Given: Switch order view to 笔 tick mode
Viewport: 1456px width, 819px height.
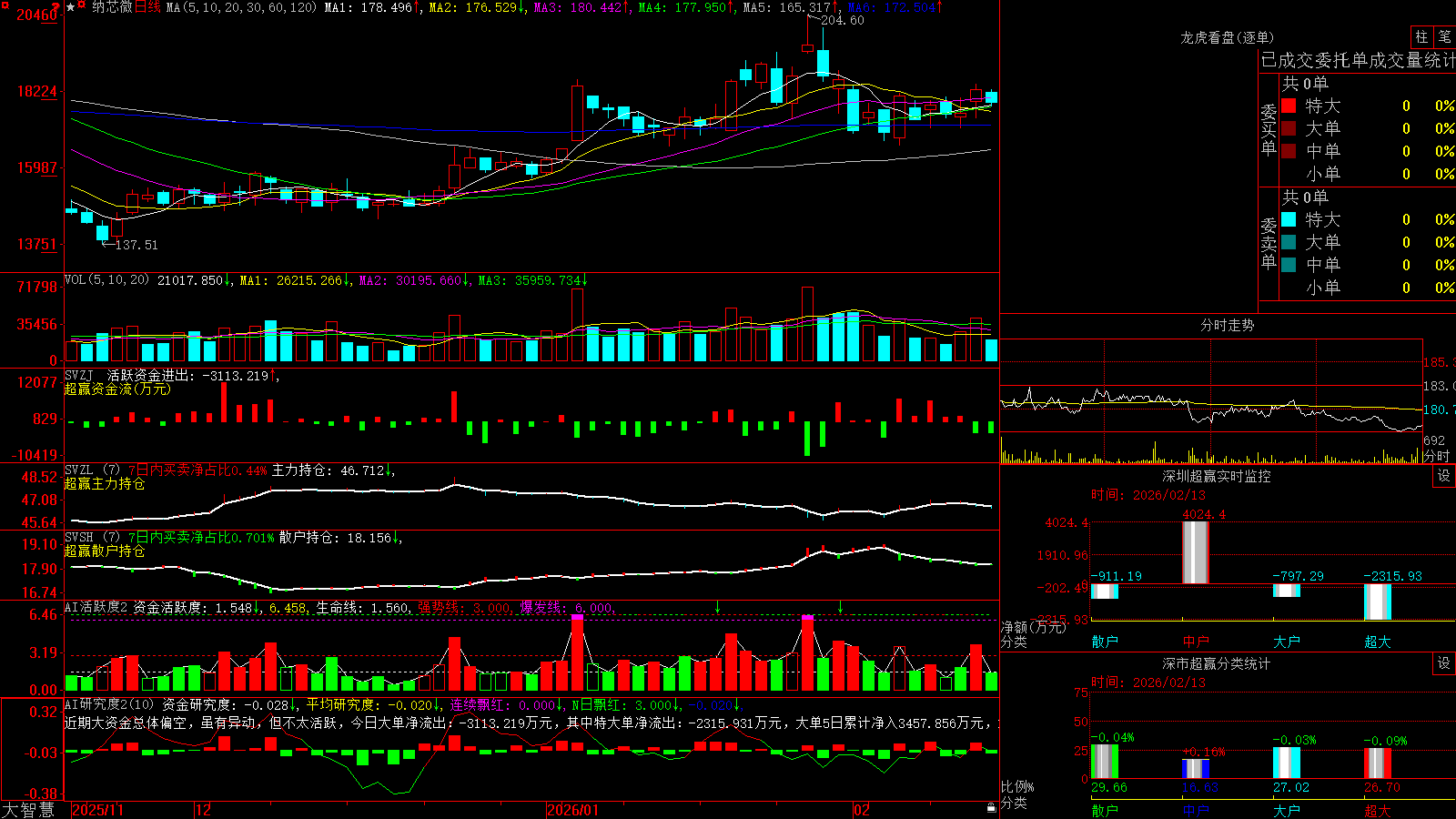Looking at the screenshot, I should tap(1445, 36).
